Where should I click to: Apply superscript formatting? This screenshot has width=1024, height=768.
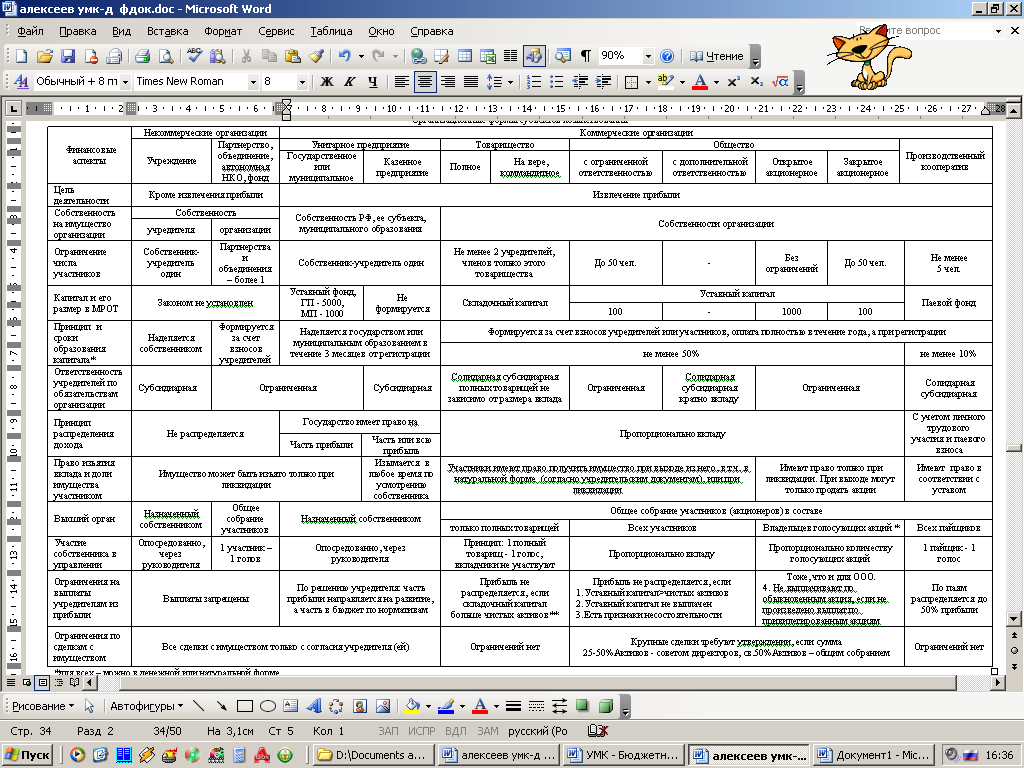[733, 82]
